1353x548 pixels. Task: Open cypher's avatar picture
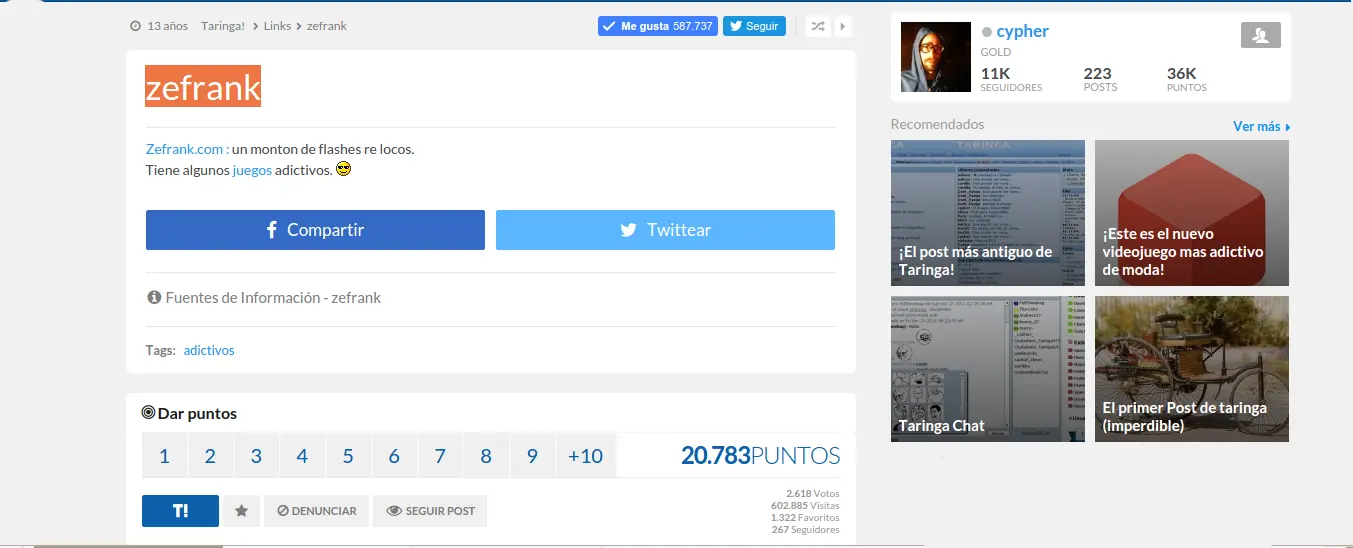click(936, 57)
